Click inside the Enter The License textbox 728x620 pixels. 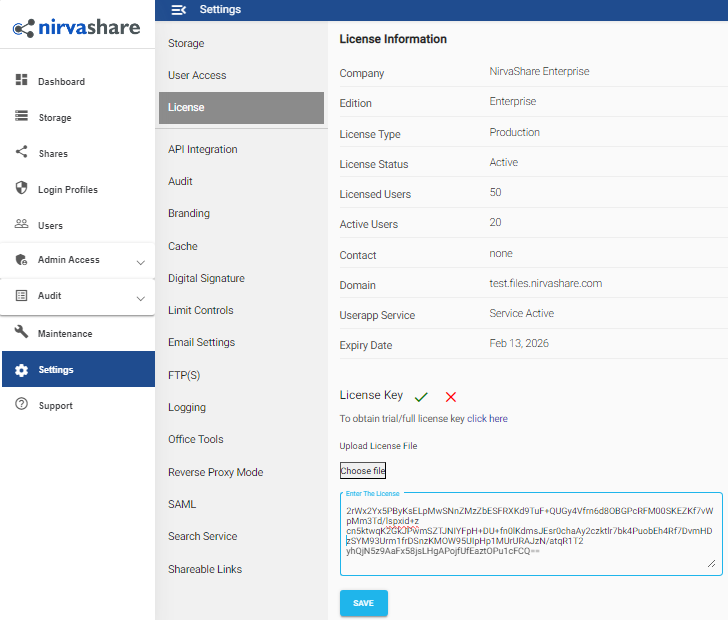tap(527, 535)
